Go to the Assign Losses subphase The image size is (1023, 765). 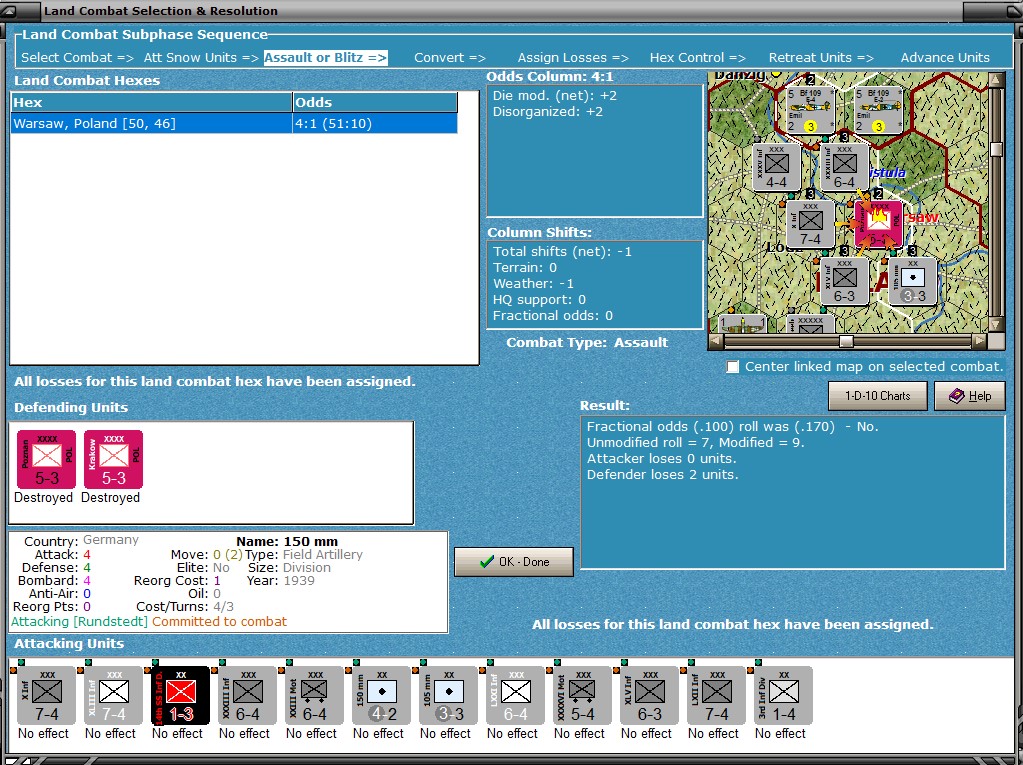(573, 57)
